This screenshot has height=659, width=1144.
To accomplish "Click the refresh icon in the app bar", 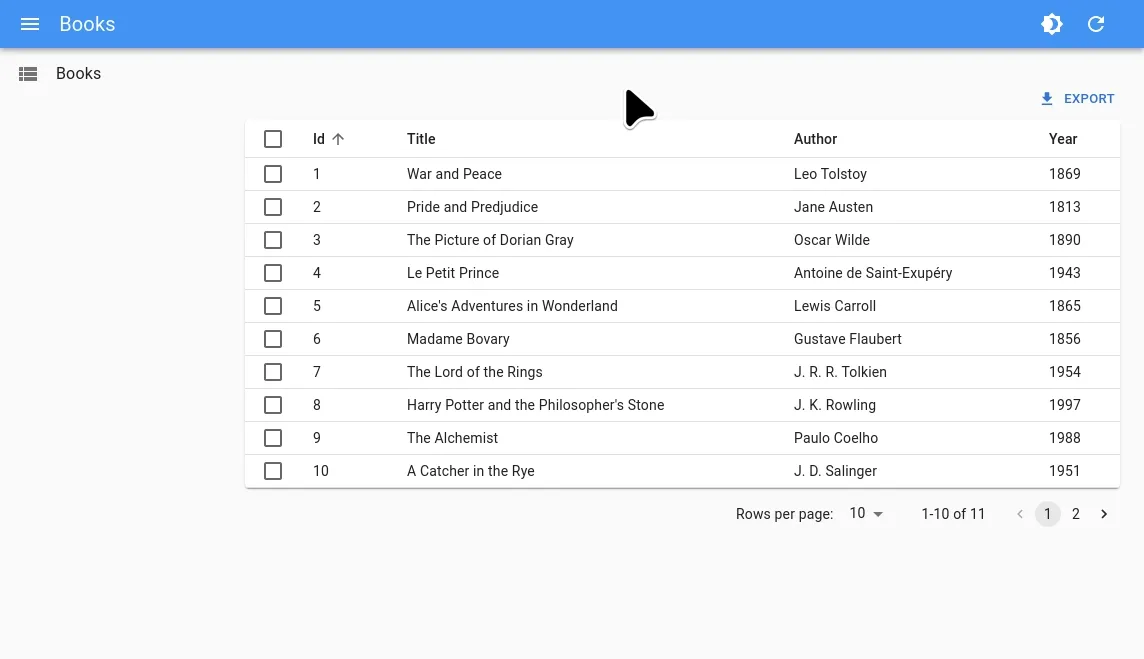I will click(x=1096, y=24).
